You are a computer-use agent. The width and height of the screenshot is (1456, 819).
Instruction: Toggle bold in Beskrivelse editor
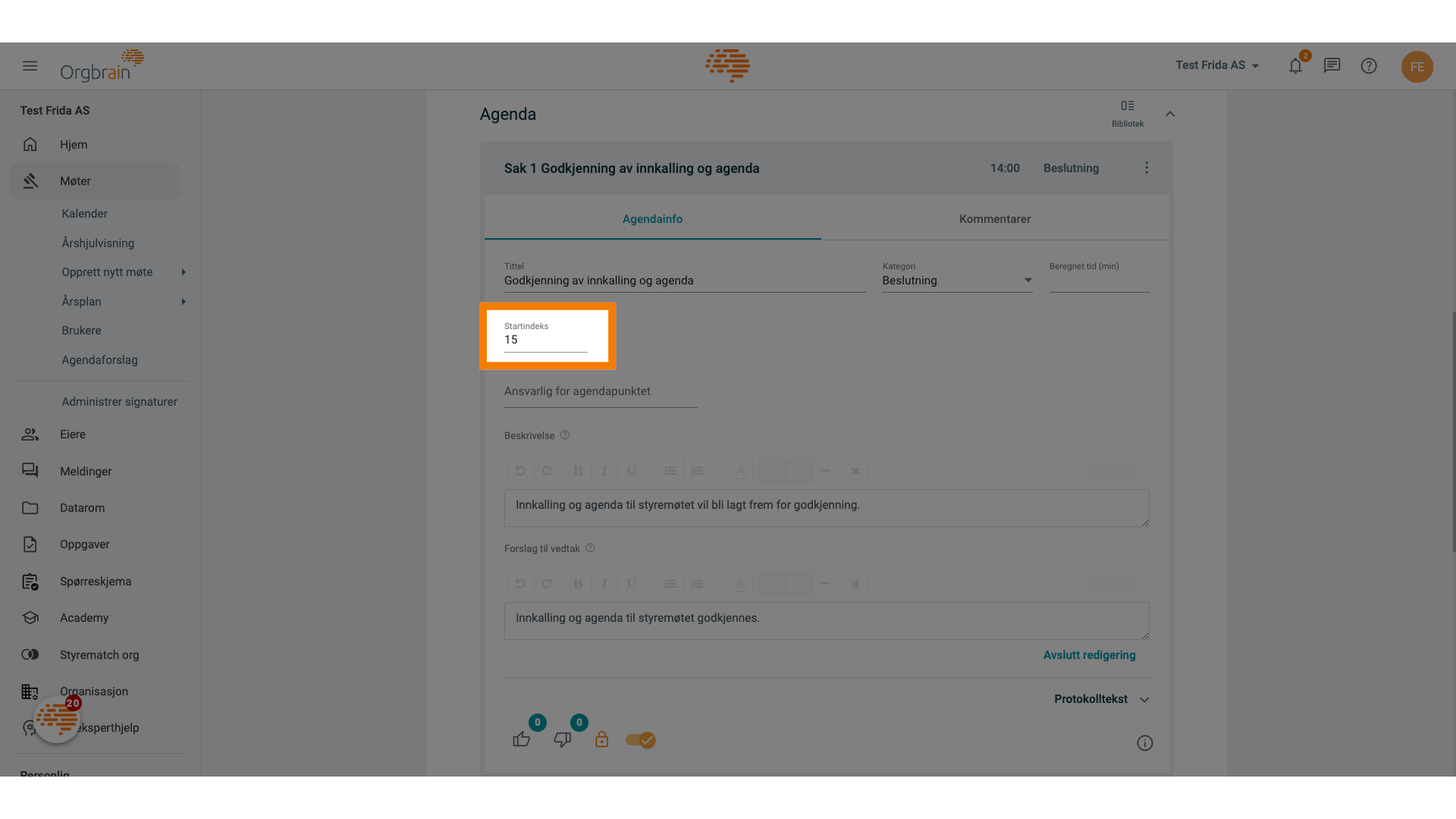point(578,471)
